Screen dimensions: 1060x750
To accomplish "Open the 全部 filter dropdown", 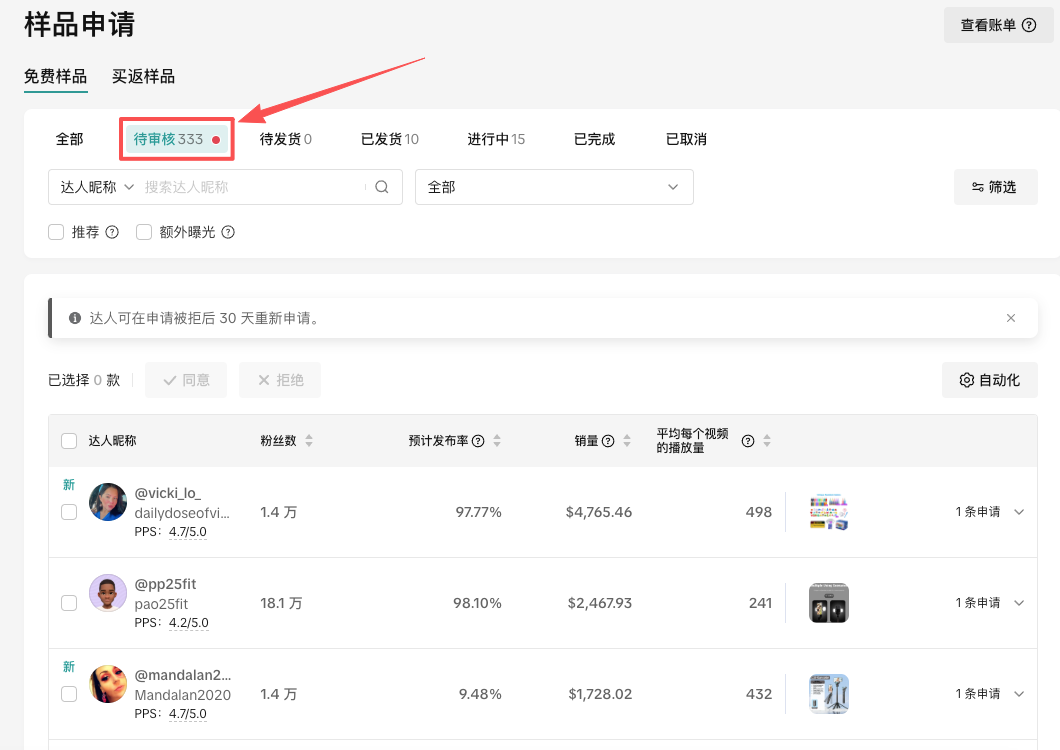I will coord(554,187).
